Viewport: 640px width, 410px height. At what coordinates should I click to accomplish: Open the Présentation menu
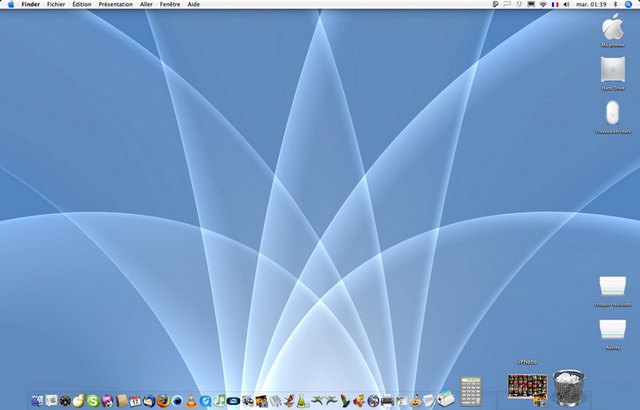point(116,4)
